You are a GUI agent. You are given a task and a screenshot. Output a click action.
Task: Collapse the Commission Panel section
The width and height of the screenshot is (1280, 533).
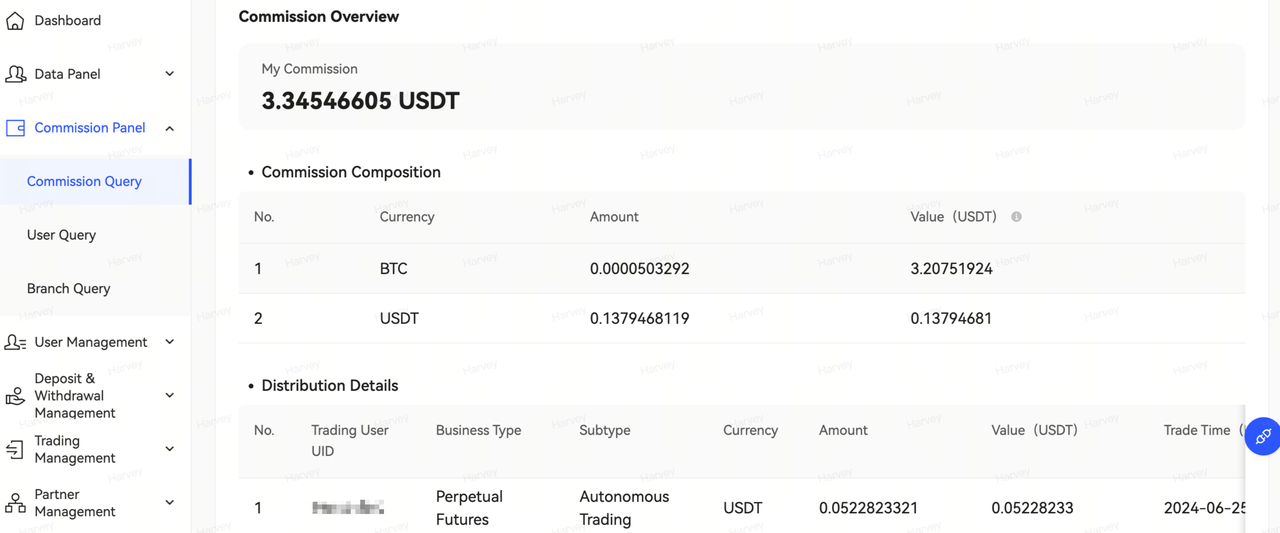click(x=169, y=128)
